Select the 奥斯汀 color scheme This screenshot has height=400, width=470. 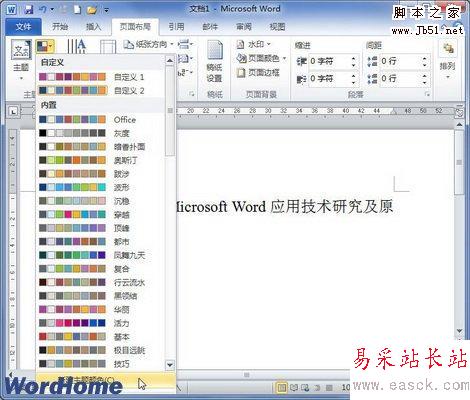pos(100,160)
